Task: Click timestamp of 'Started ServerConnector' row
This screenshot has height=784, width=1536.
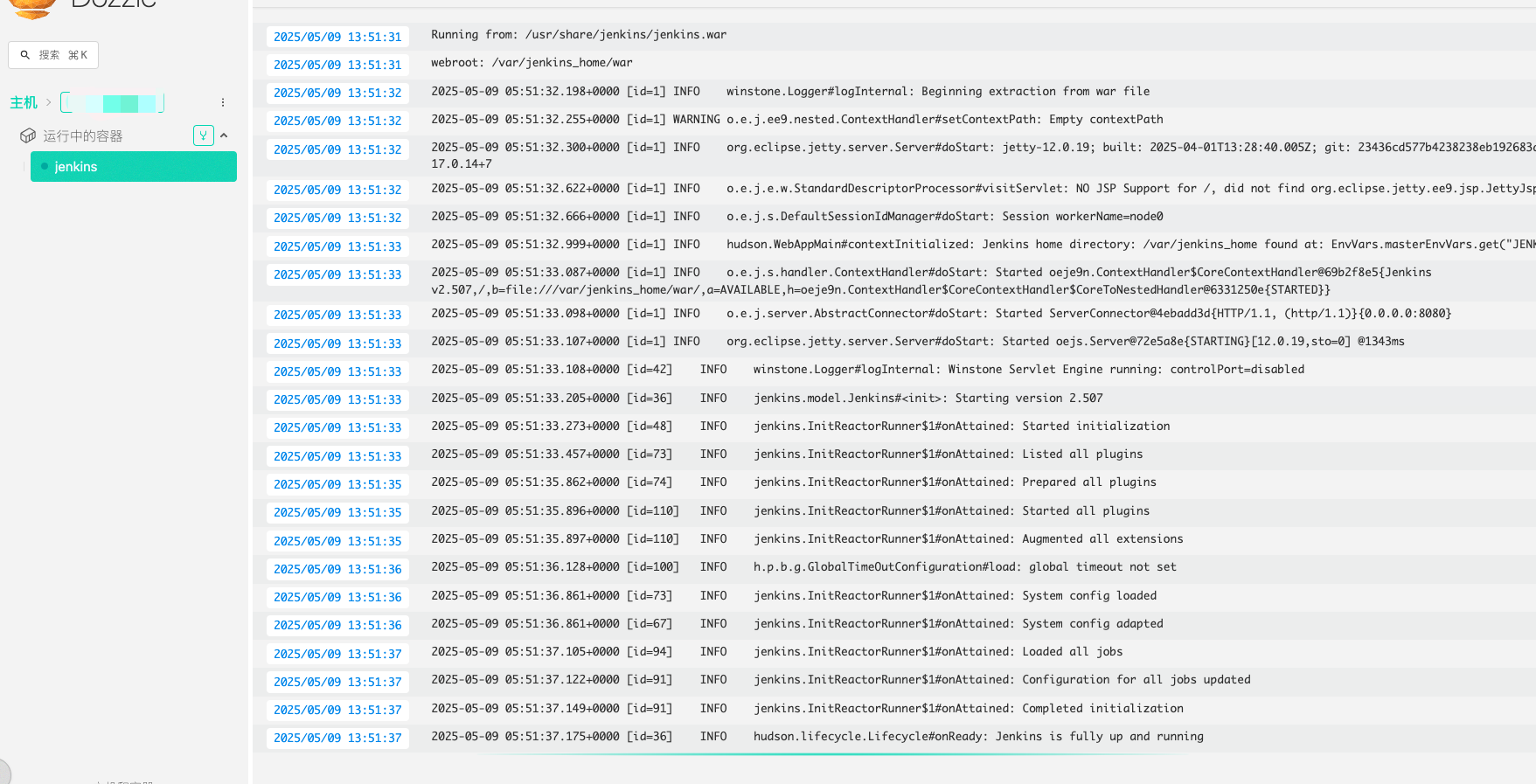Action: tap(337, 315)
